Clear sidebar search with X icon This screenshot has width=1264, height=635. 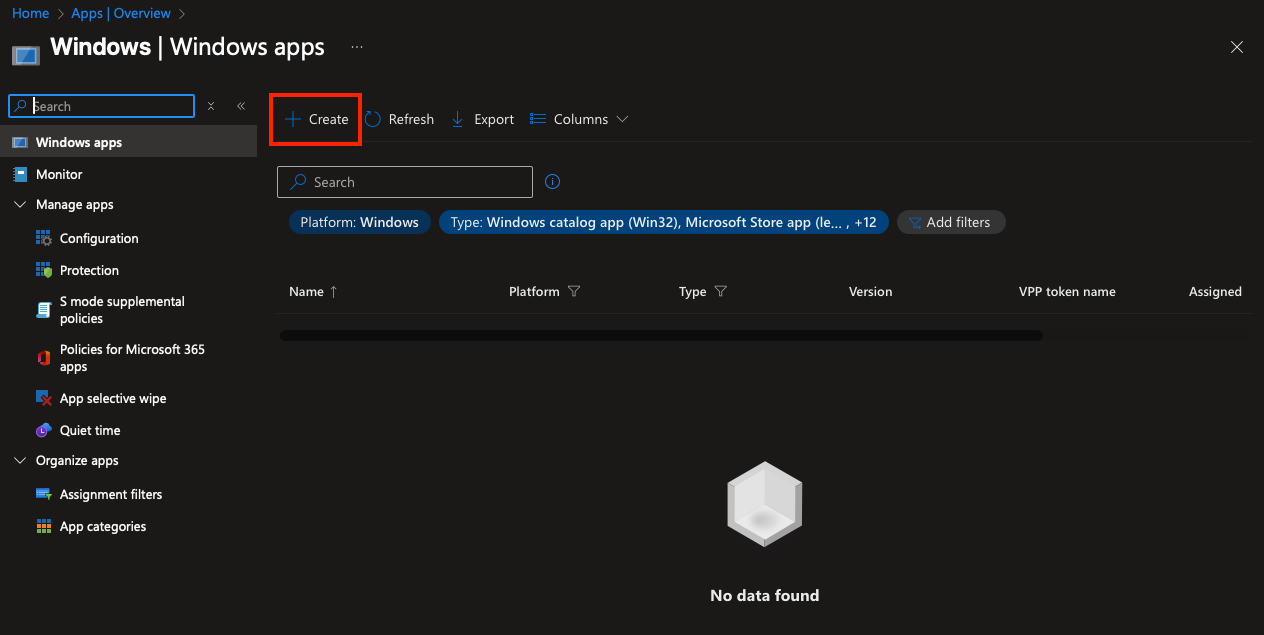coord(211,106)
